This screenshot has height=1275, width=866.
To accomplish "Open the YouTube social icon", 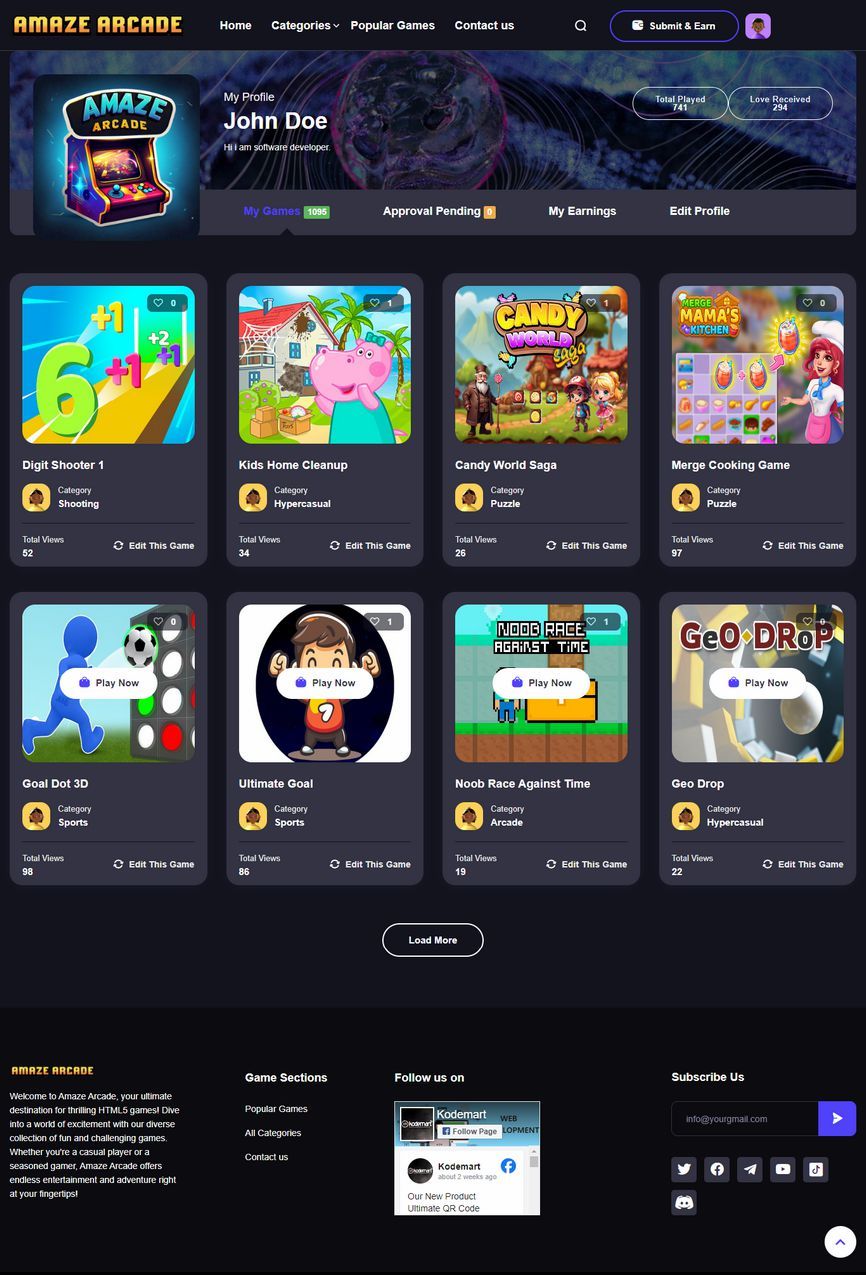I will click(783, 1169).
